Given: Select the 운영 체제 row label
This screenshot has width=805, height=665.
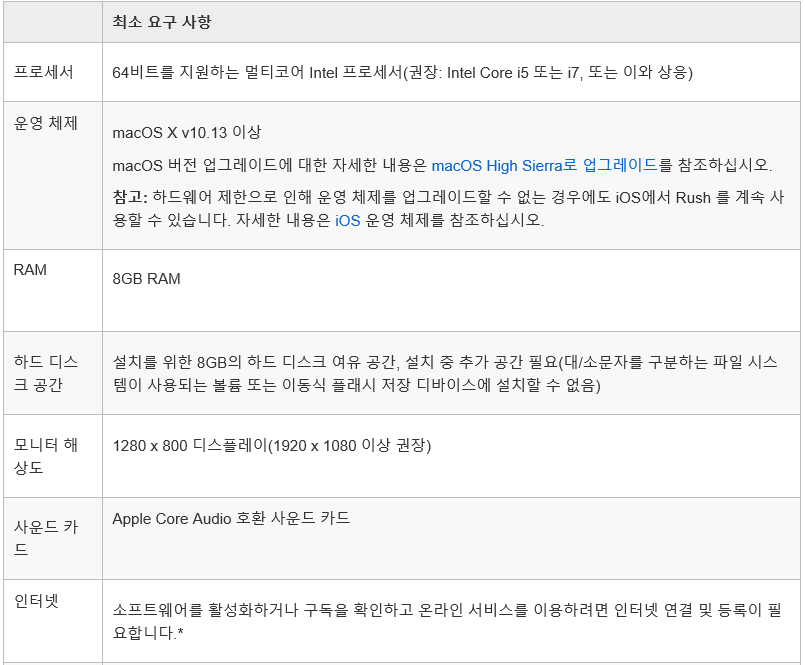Looking at the screenshot, I should pyautogui.click(x=45, y=123).
